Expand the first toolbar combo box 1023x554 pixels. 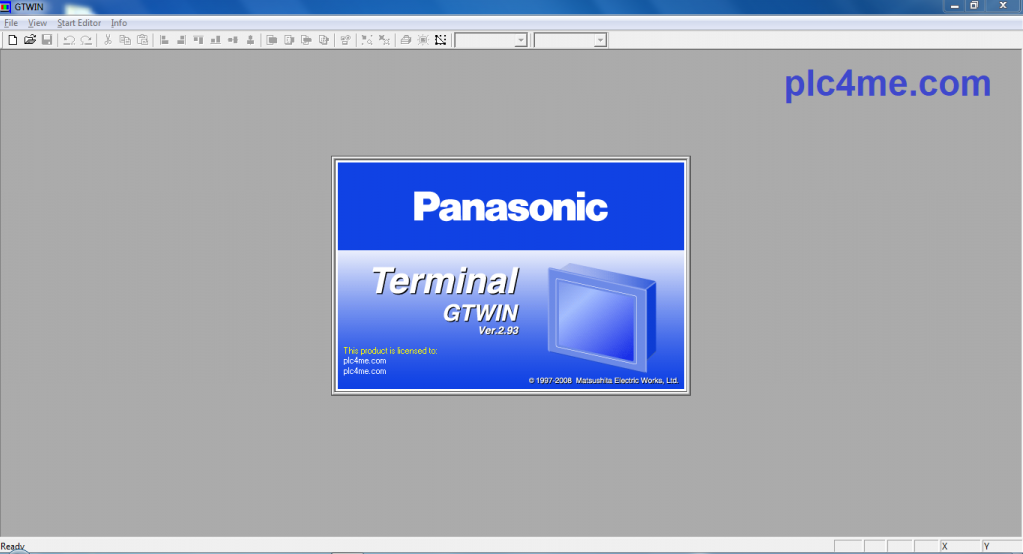point(520,41)
